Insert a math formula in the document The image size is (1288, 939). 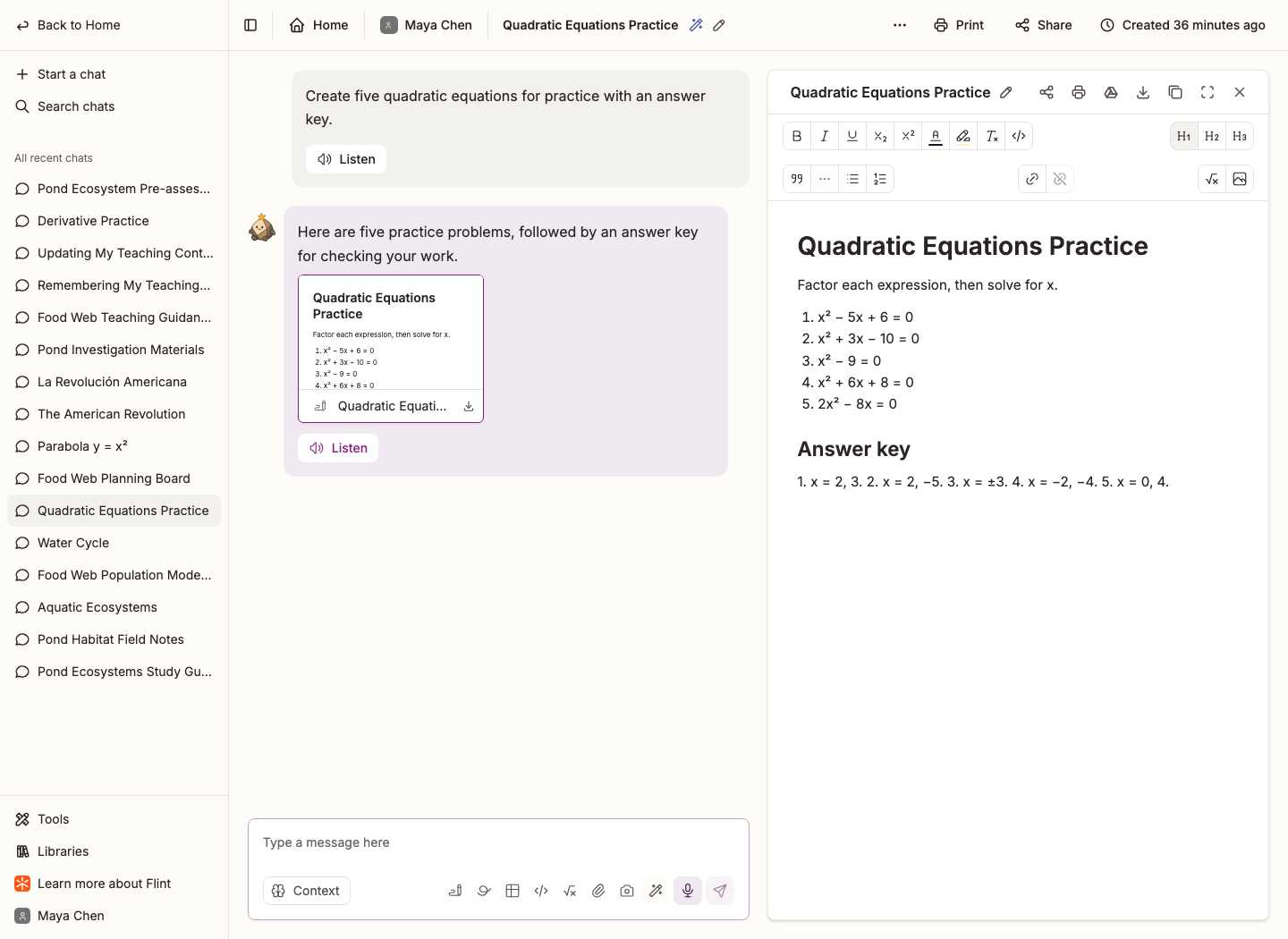1212,179
